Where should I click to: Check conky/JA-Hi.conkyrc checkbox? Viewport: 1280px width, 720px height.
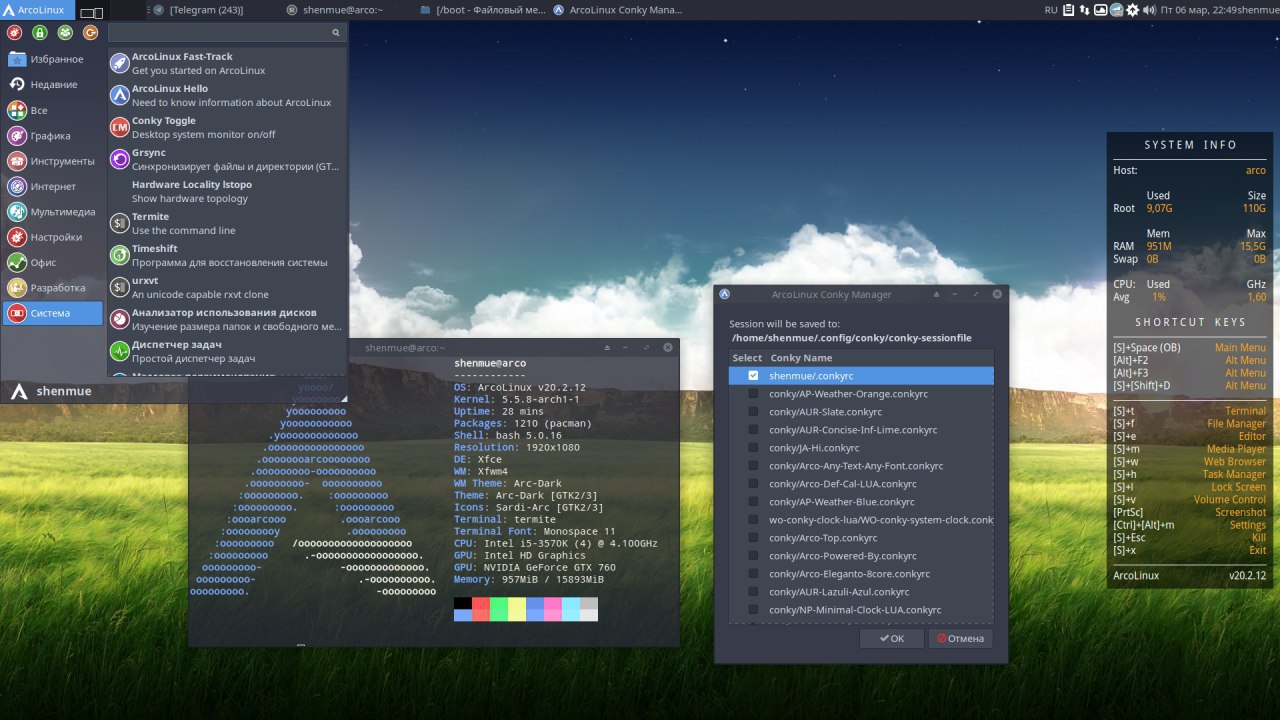[x=753, y=448]
